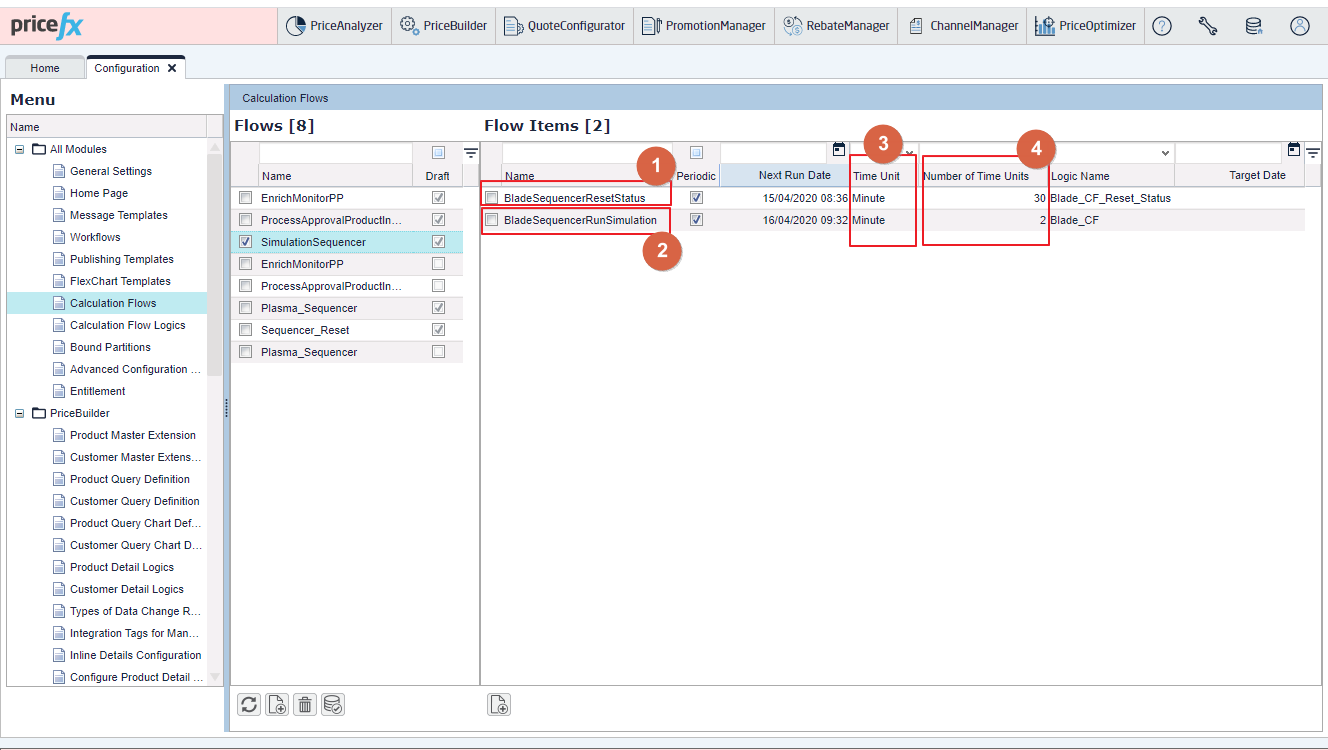
Task: Open the PriceAnalyzer module menu
Action: point(334,27)
